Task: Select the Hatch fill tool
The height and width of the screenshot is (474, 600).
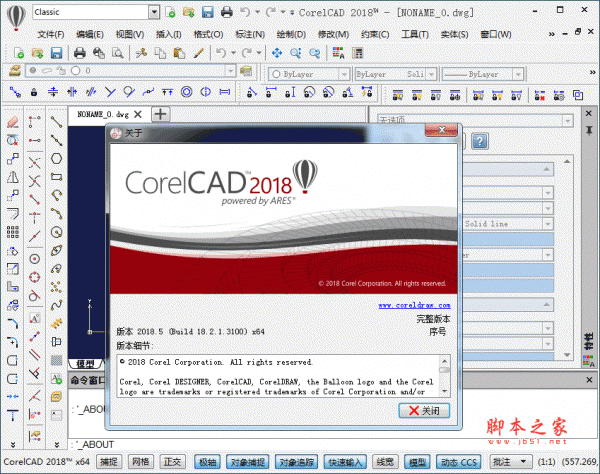Action: point(57,360)
